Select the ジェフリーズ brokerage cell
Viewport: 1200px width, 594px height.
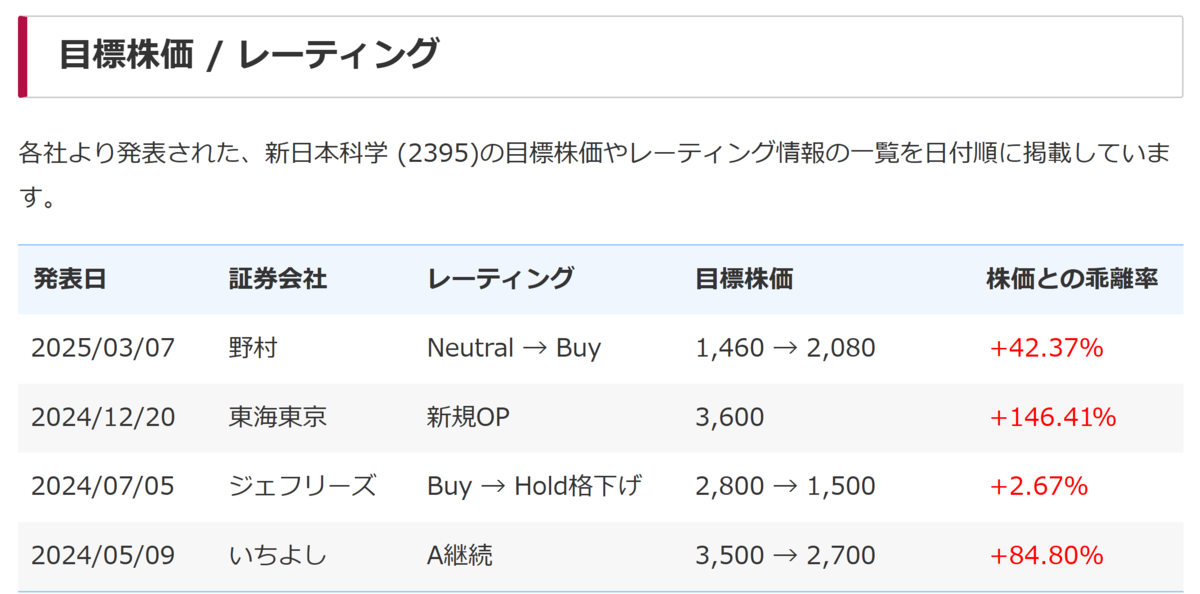click(x=302, y=486)
